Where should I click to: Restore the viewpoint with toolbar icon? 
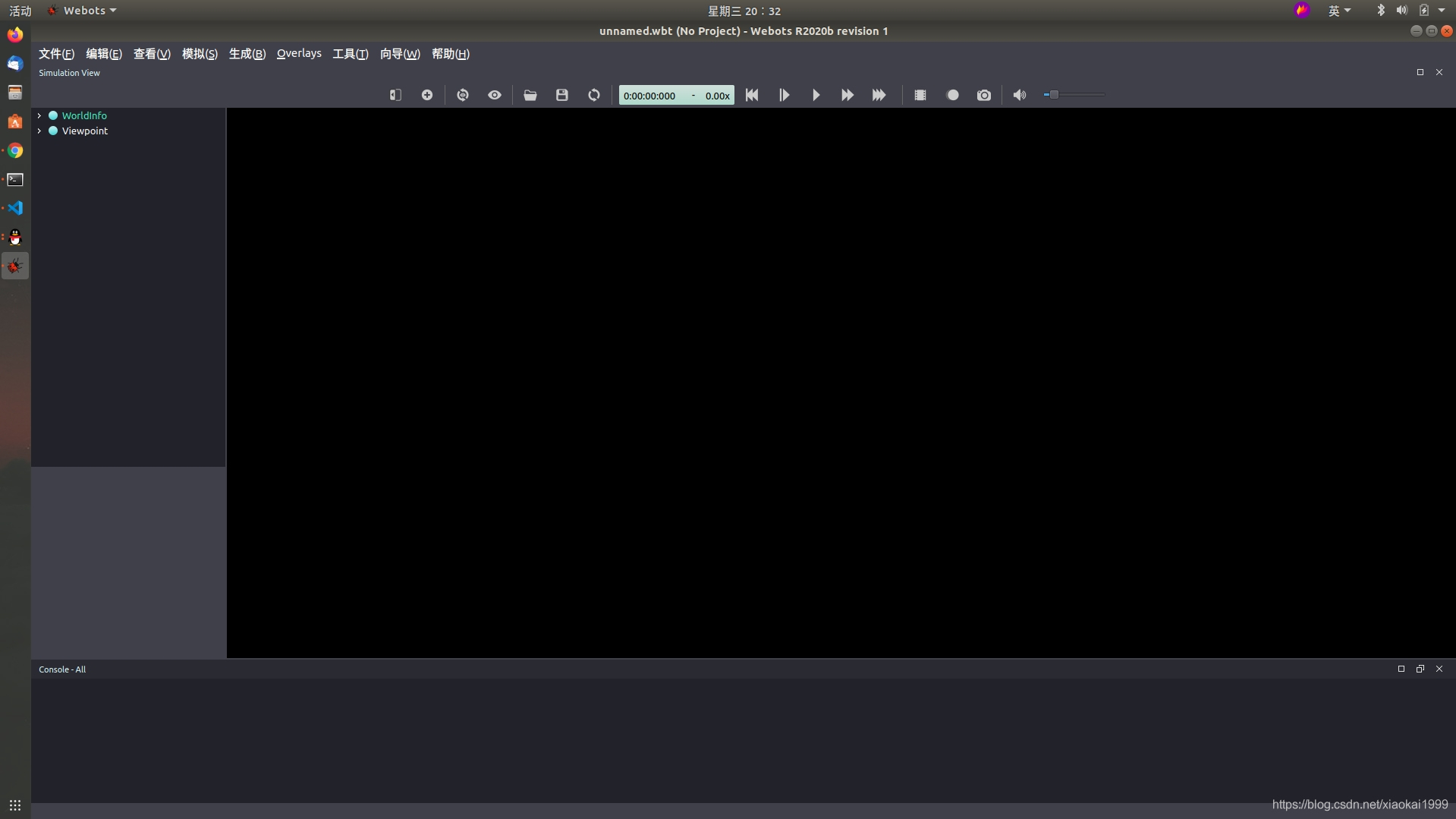pos(463,95)
